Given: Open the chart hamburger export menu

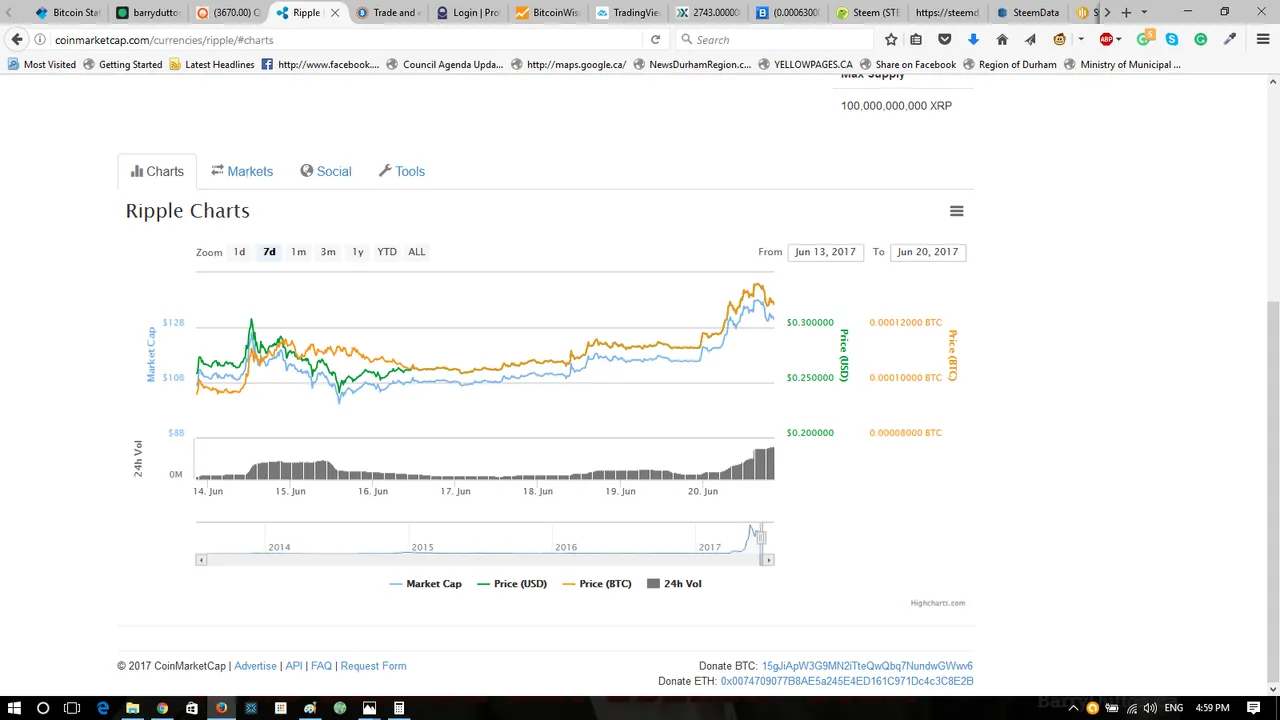Looking at the screenshot, I should click(x=956, y=211).
